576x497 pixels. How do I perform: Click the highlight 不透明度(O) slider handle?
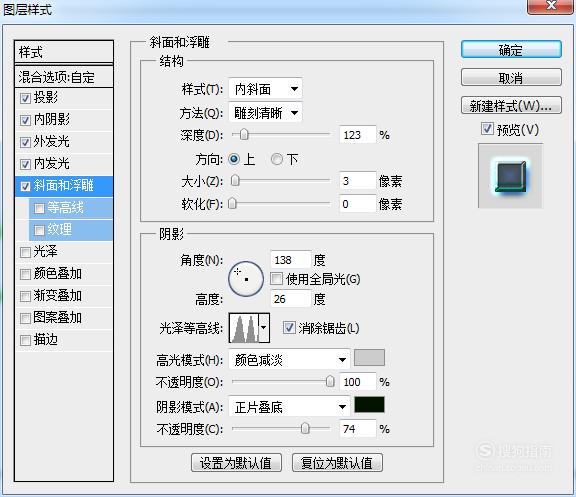pyautogui.click(x=330, y=381)
